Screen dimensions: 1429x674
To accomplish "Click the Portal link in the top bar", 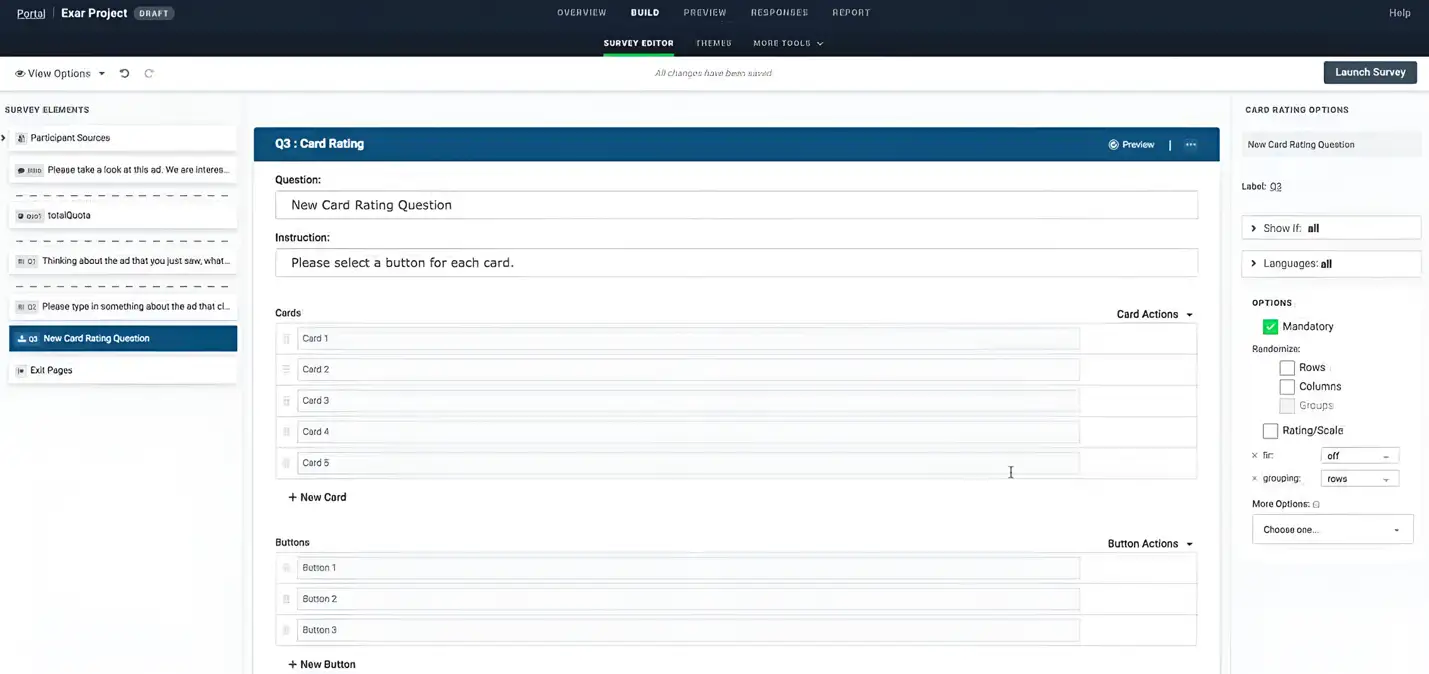I will [x=30, y=13].
